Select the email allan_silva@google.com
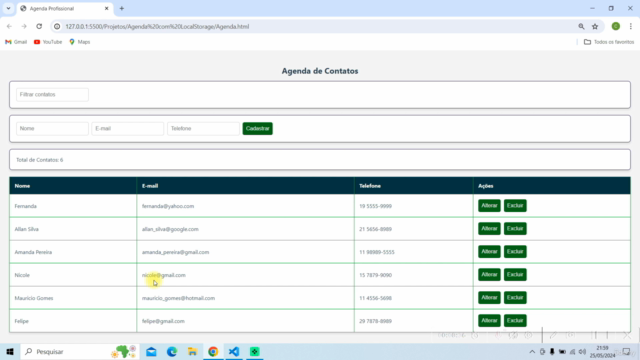The width and height of the screenshot is (640, 360). coord(170,229)
